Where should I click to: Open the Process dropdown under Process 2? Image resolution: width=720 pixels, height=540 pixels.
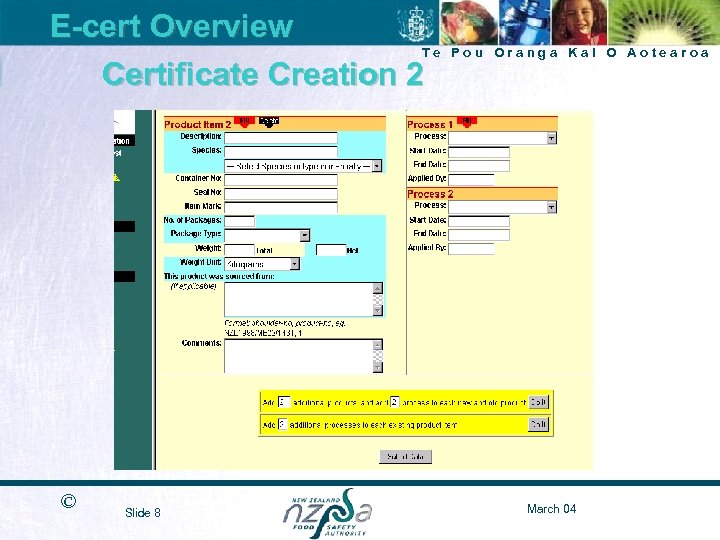coord(551,207)
